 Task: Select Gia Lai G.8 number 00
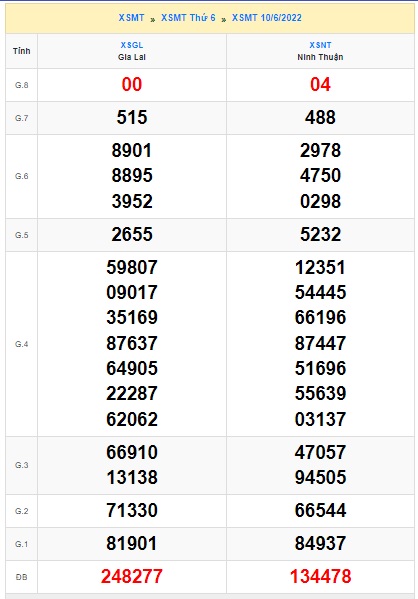pos(132,84)
